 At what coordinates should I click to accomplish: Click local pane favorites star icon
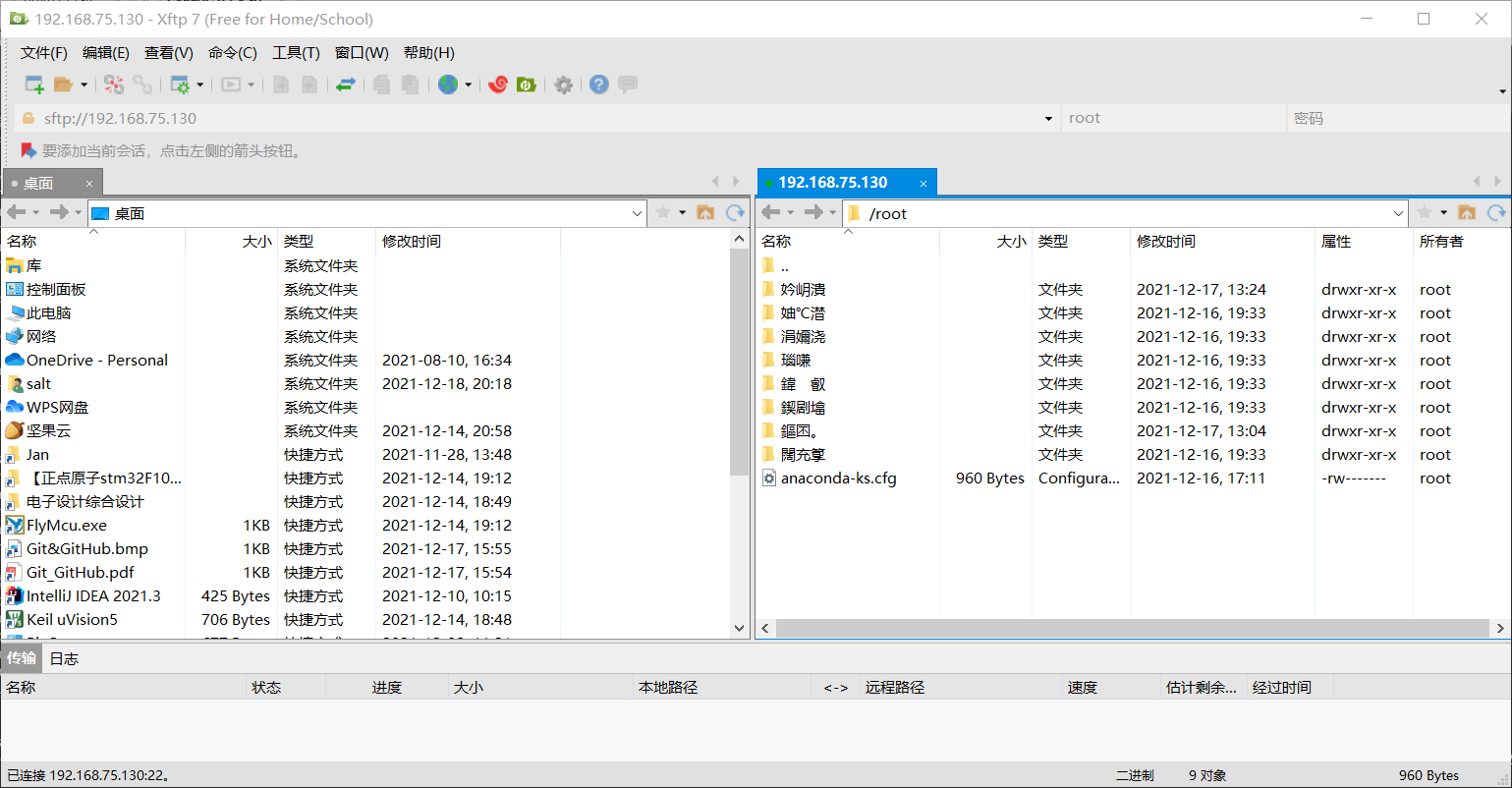click(x=663, y=212)
